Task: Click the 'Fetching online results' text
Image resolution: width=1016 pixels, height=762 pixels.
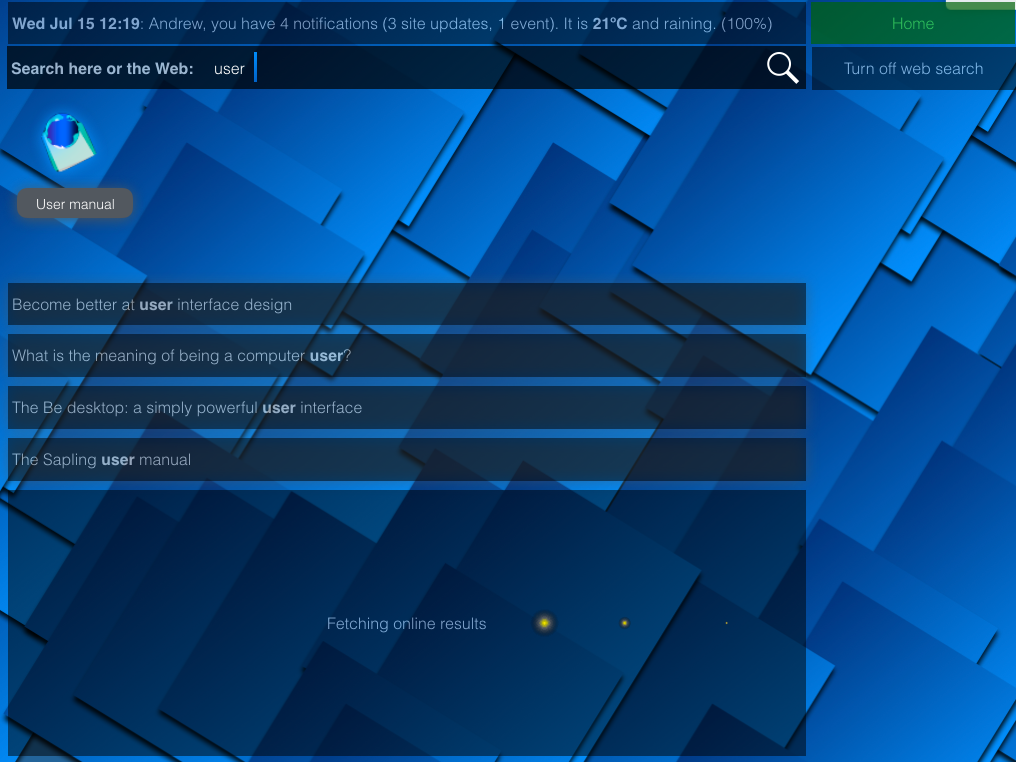Action: 406,623
